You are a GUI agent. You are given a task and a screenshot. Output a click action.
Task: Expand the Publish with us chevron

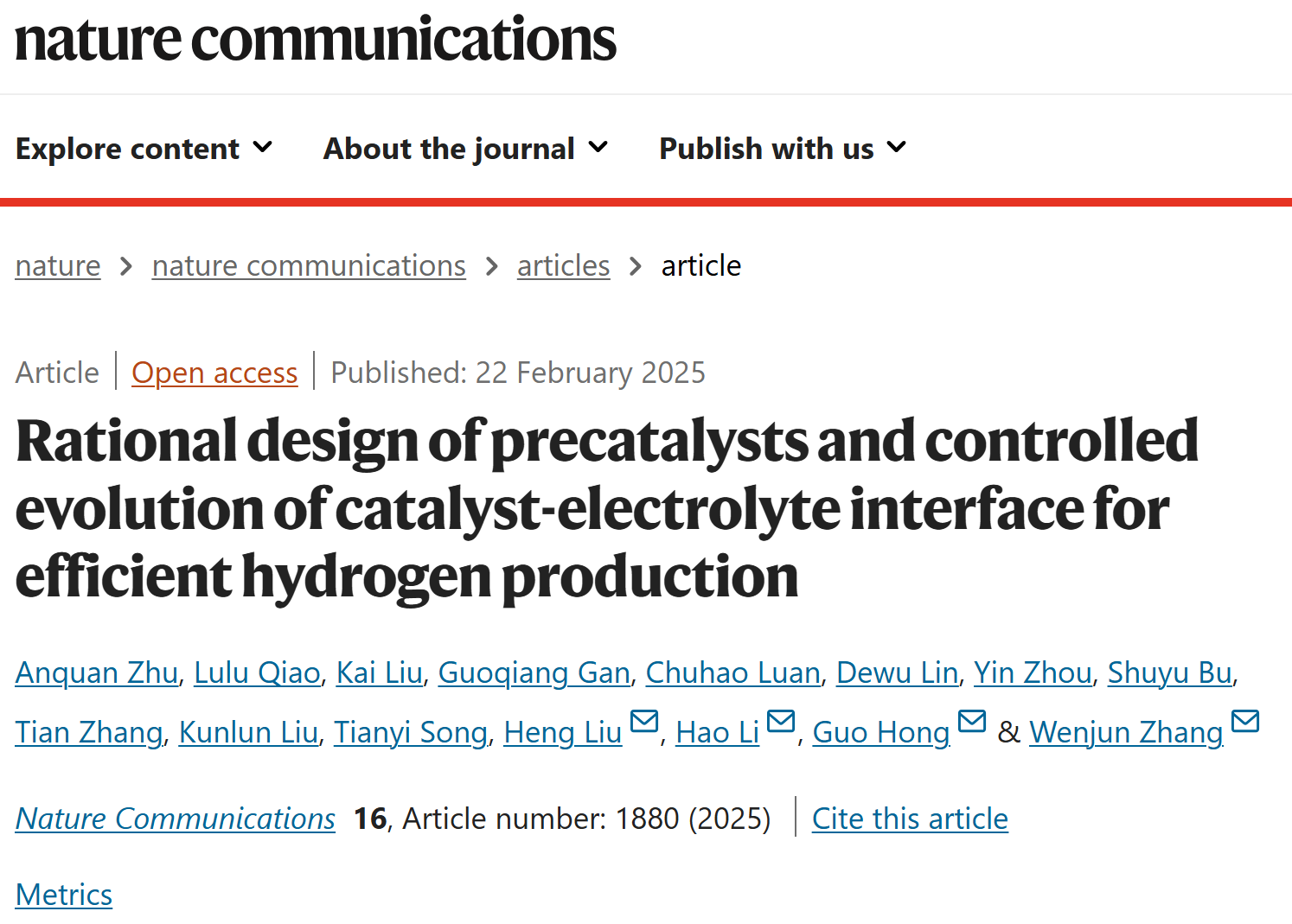[x=897, y=148]
